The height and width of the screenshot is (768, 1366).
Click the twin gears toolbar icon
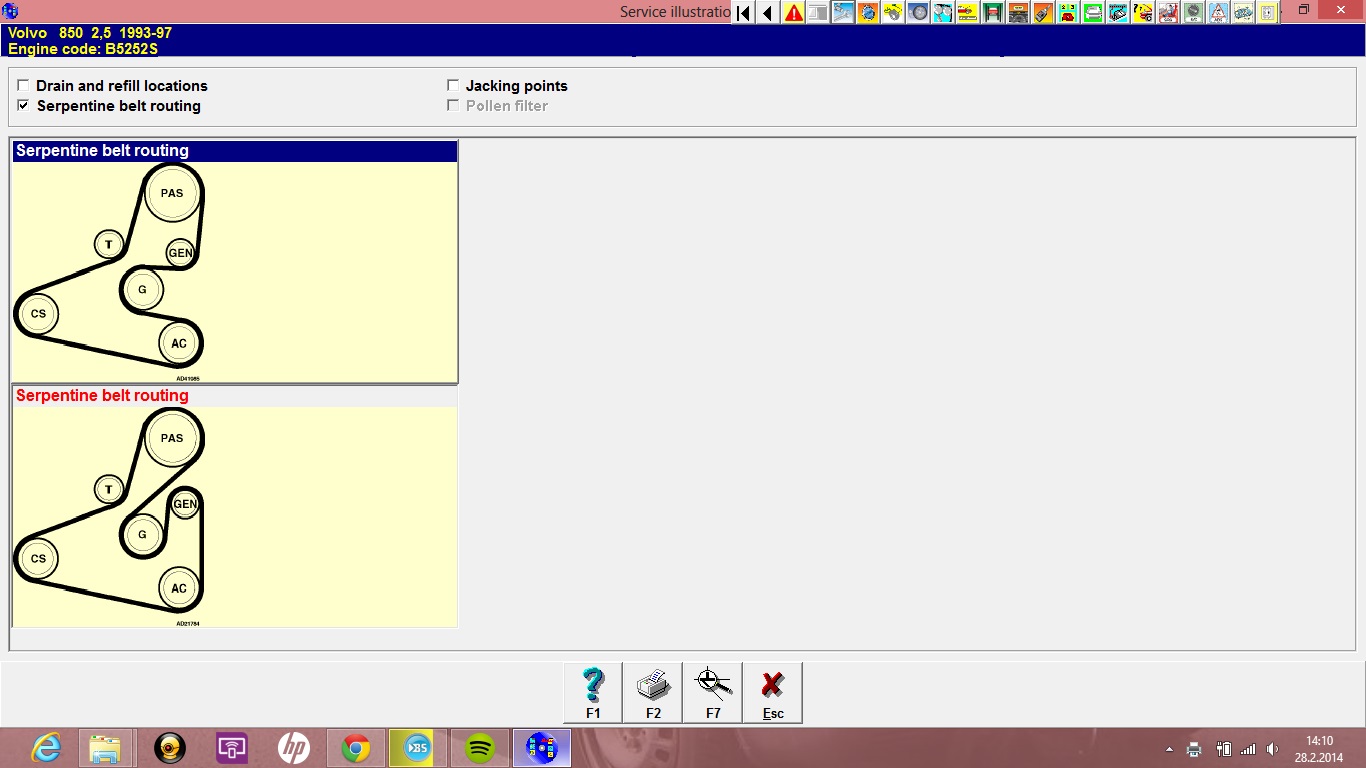[x=943, y=13]
